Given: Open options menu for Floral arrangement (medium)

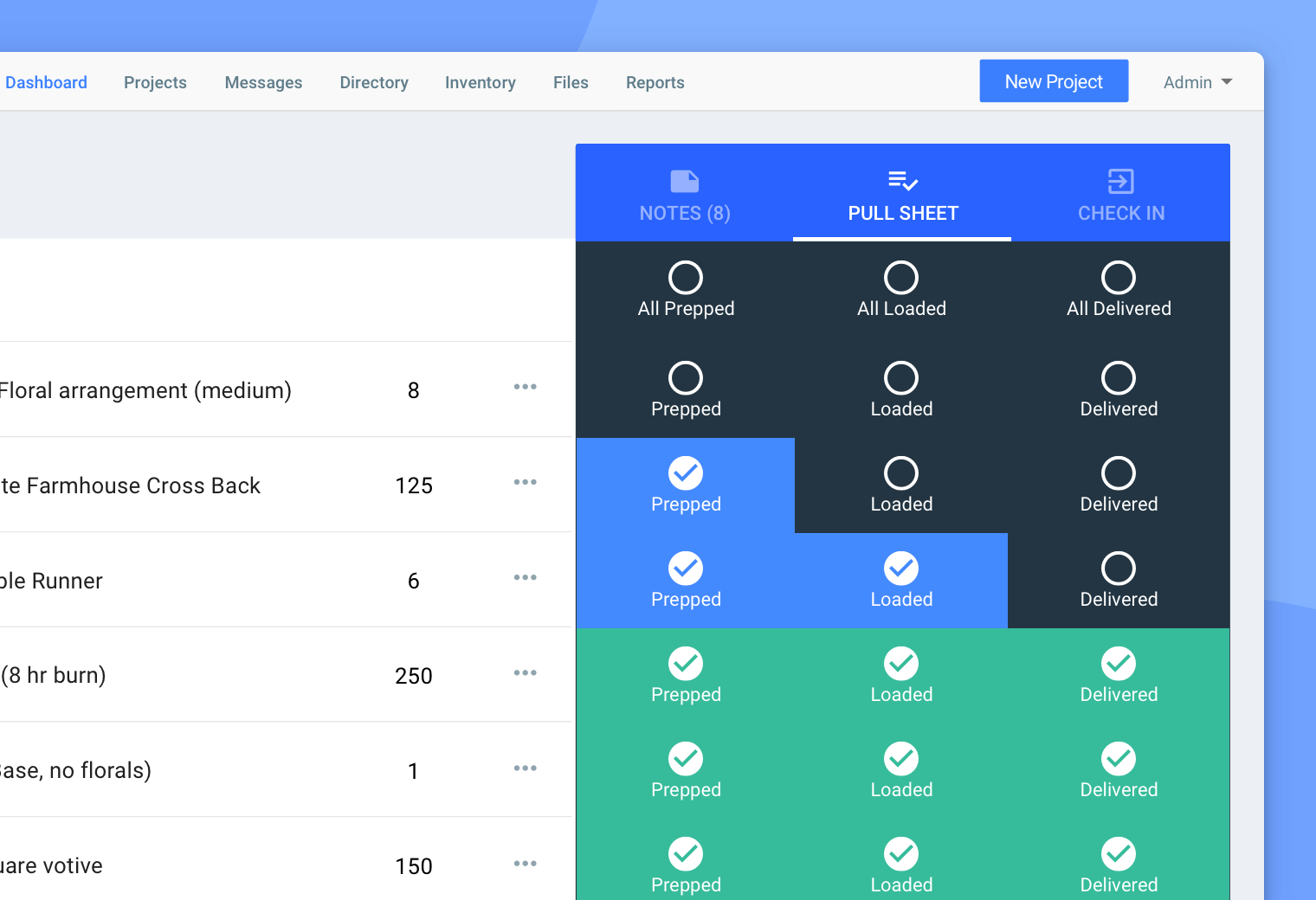Looking at the screenshot, I should [x=526, y=387].
